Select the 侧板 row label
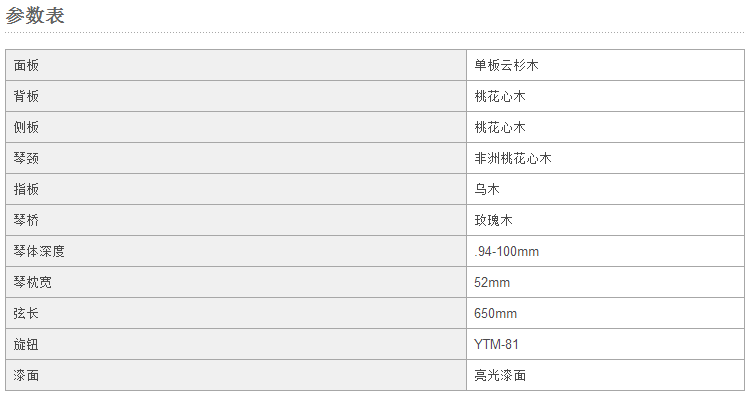This screenshot has height=396, width=750. [236, 127]
